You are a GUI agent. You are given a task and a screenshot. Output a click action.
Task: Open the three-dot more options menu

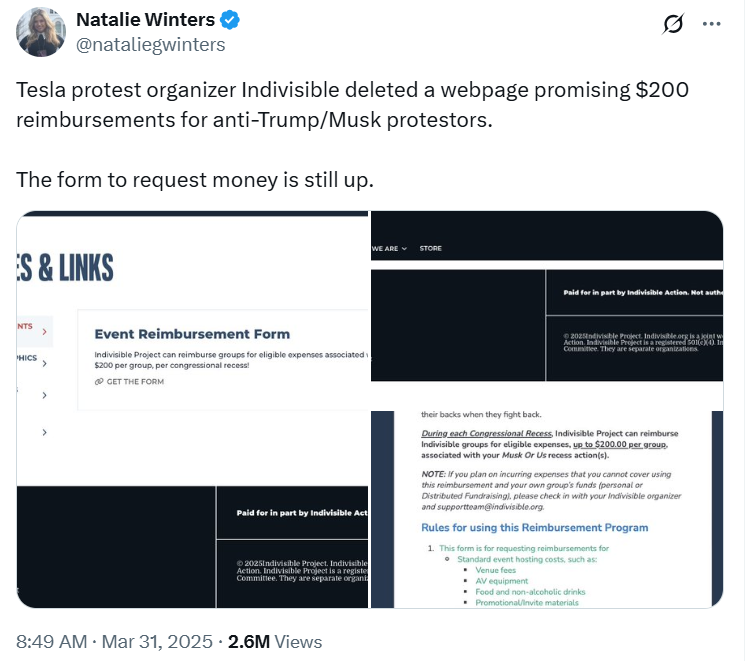[710, 24]
